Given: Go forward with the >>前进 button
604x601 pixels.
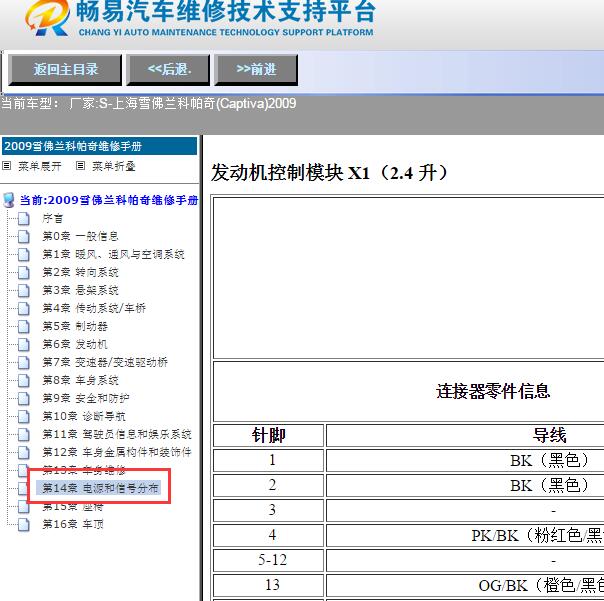Looking at the screenshot, I should 256,70.
